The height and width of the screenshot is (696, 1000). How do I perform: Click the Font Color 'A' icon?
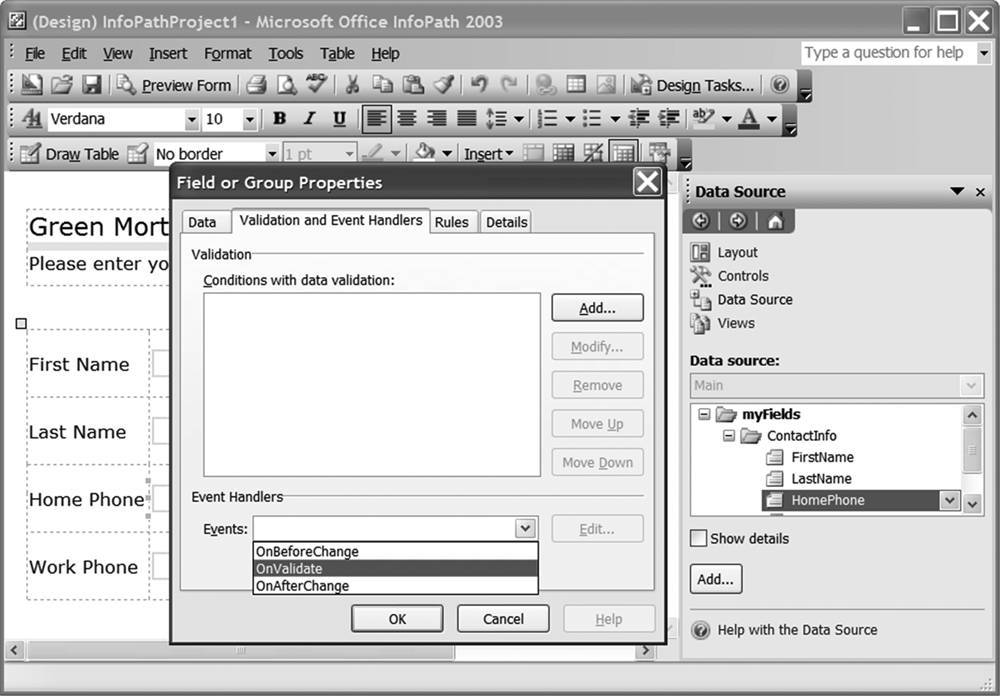(x=749, y=119)
